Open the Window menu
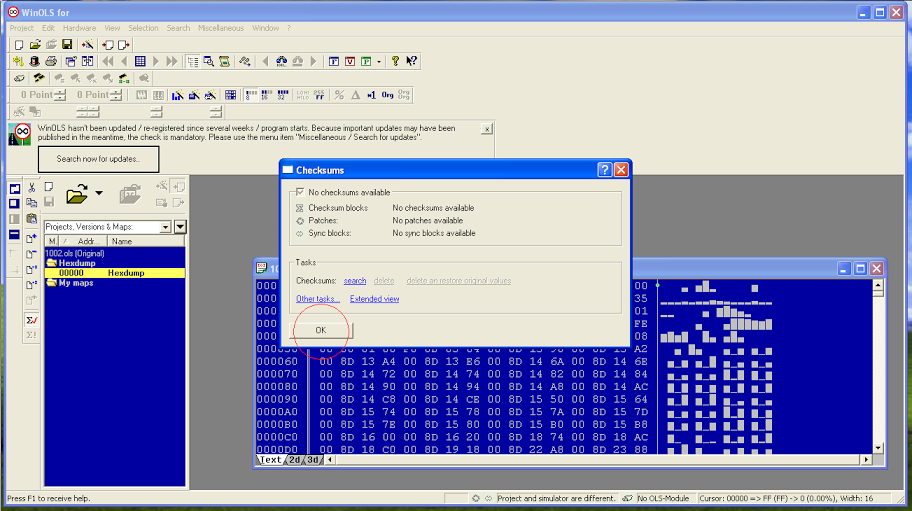912x511 pixels. pos(265,28)
